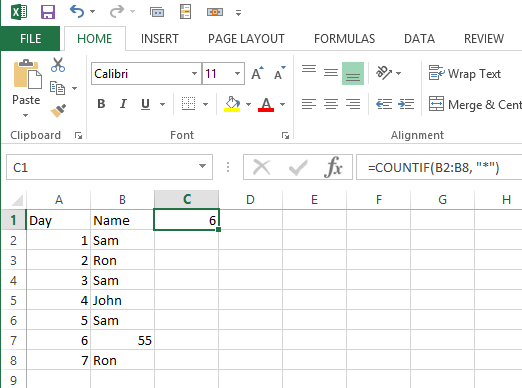Viewport: 522px width, 388px height.
Task: Click the Paste clipboard icon
Action: coord(27,74)
